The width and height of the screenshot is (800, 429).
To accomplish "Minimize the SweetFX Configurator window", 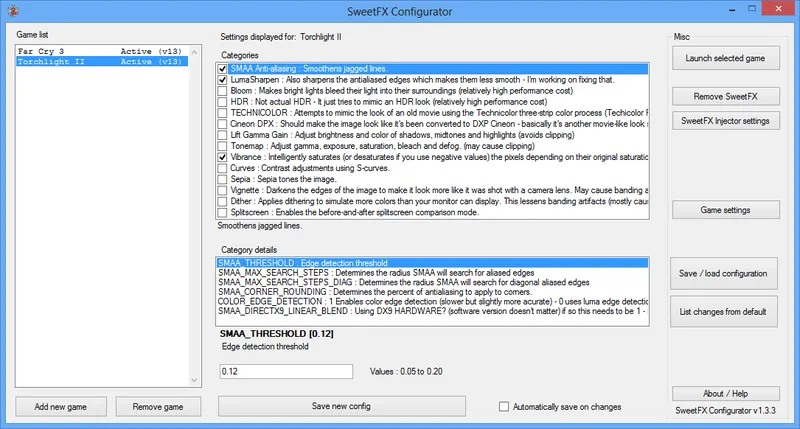I will 732,9.
